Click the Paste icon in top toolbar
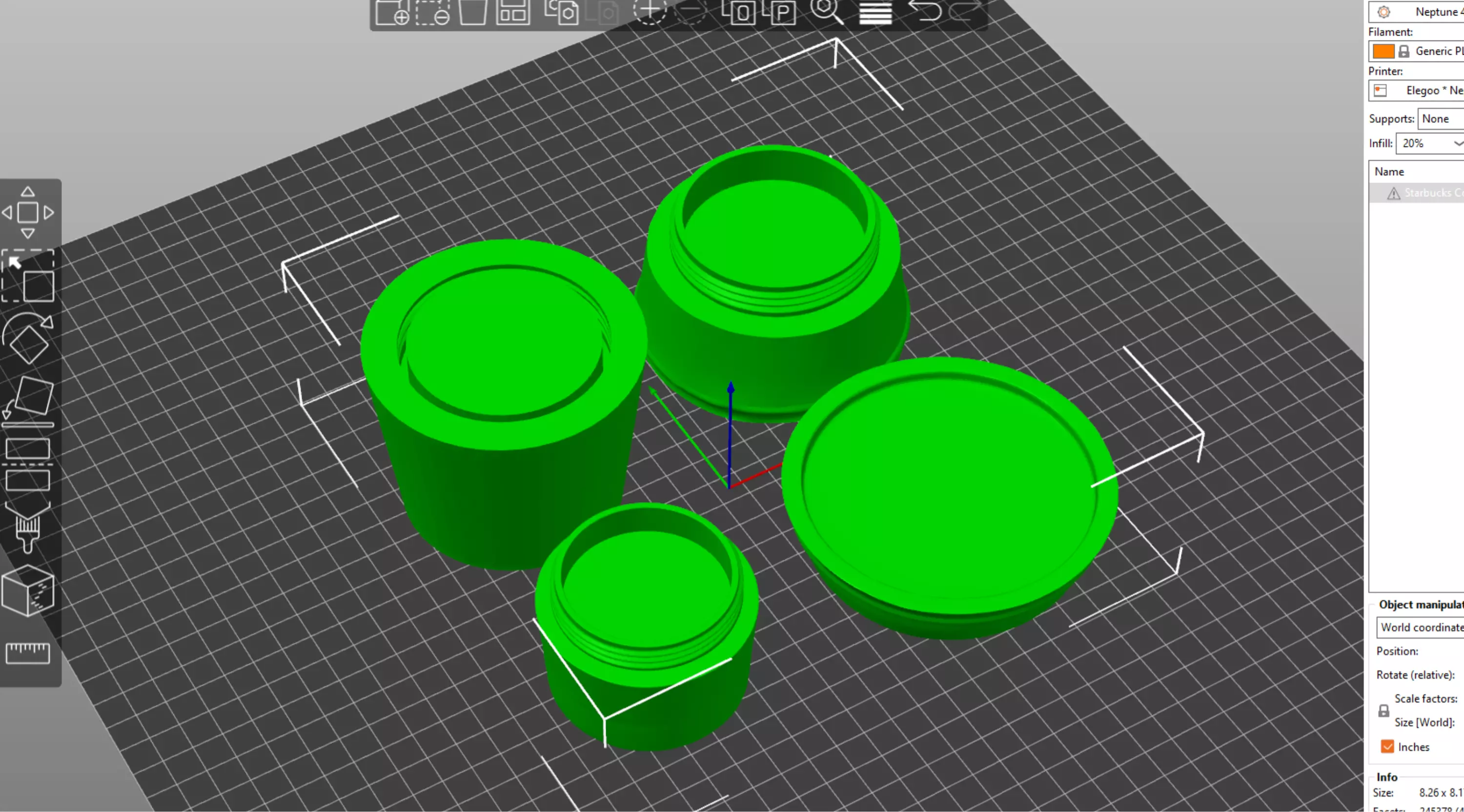Viewport: 1464px width, 812px height. [602, 12]
